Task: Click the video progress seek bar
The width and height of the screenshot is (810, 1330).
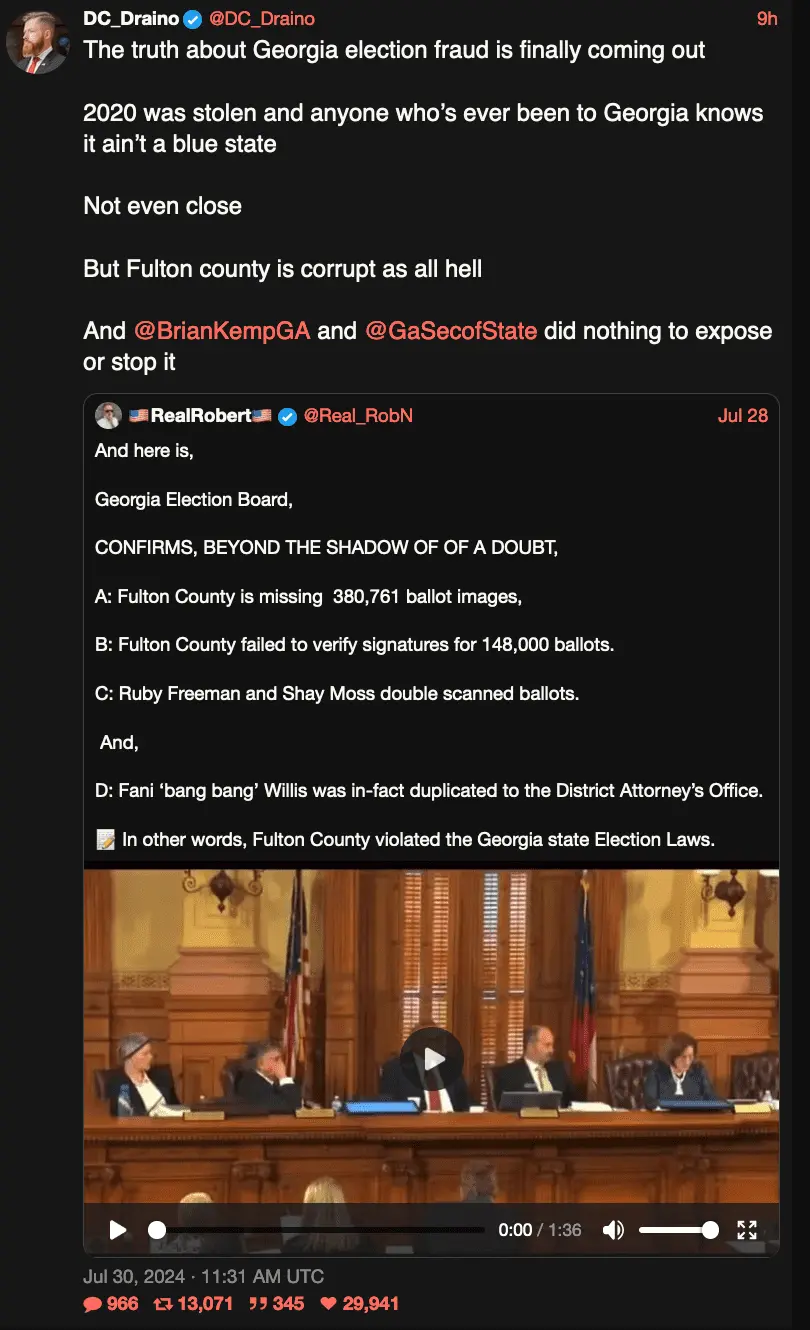Action: [317, 1230]
